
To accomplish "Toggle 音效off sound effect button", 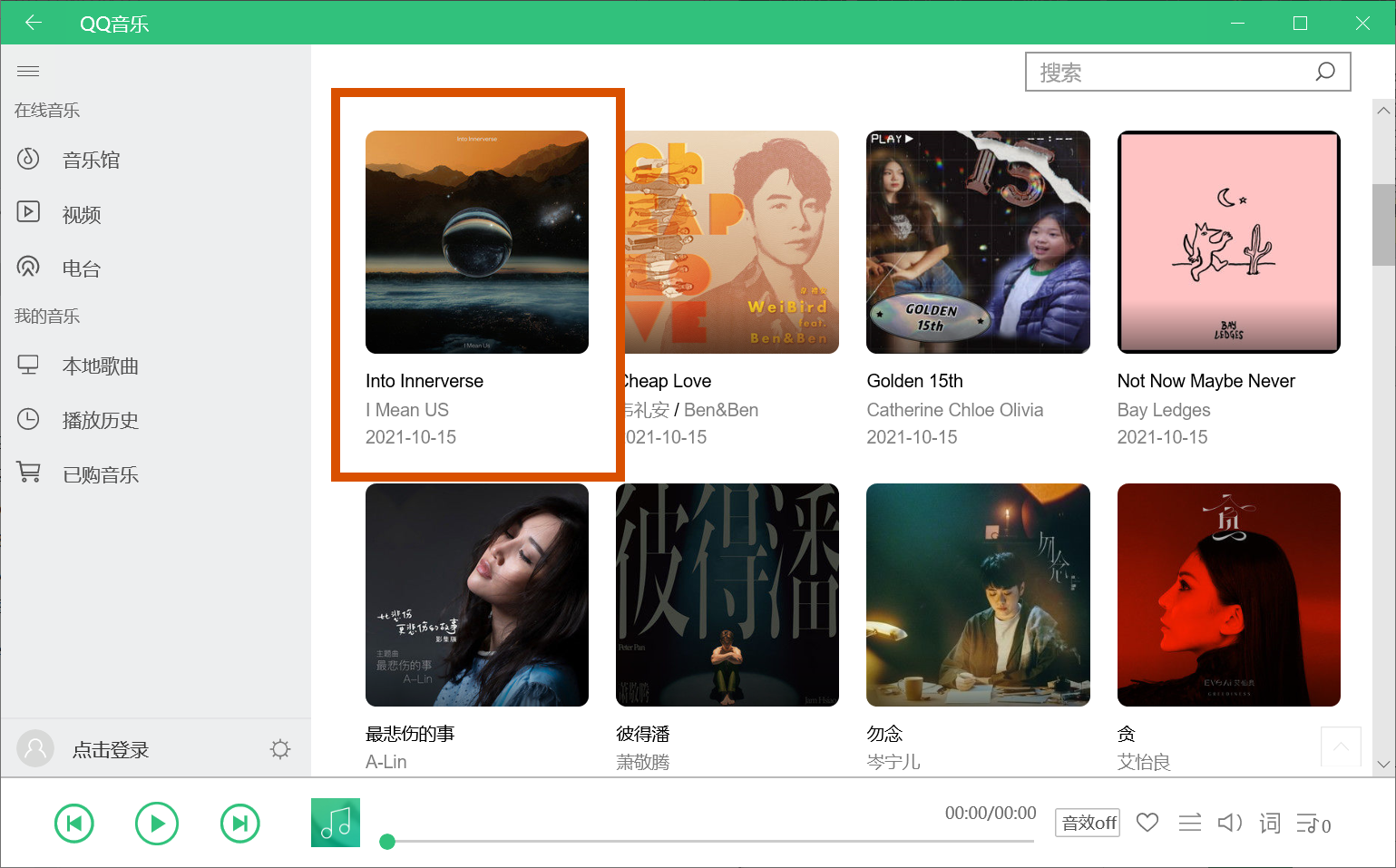I will pyautogui.click(x=1088, y=823).
